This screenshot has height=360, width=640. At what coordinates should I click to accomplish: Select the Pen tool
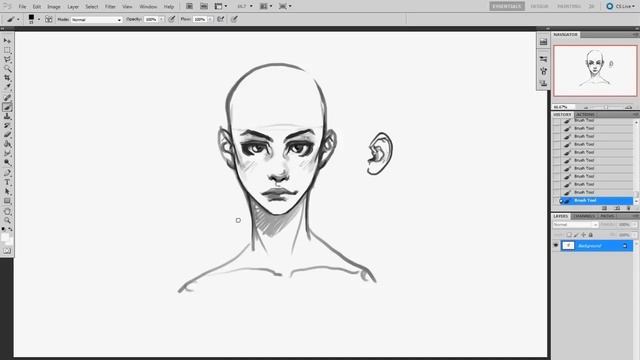pyautogui.click(x=7, y=173)
